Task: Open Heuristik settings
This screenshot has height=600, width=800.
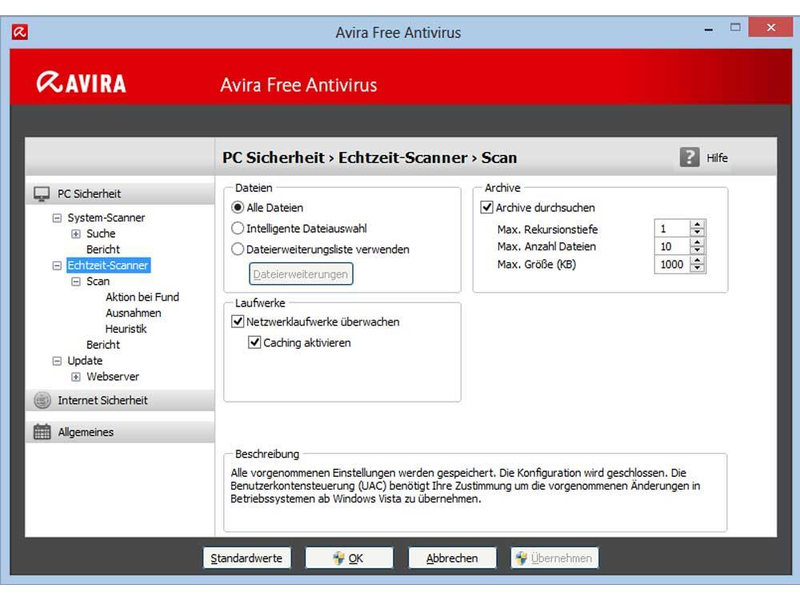Action: tap(126, 329)
